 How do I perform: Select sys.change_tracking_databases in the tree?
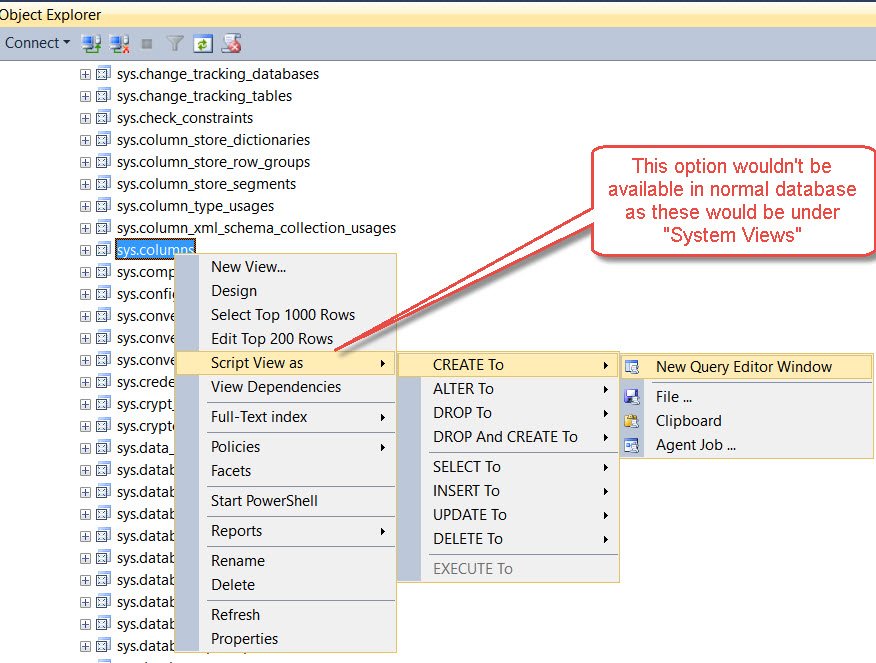click(x=218, y=74)
